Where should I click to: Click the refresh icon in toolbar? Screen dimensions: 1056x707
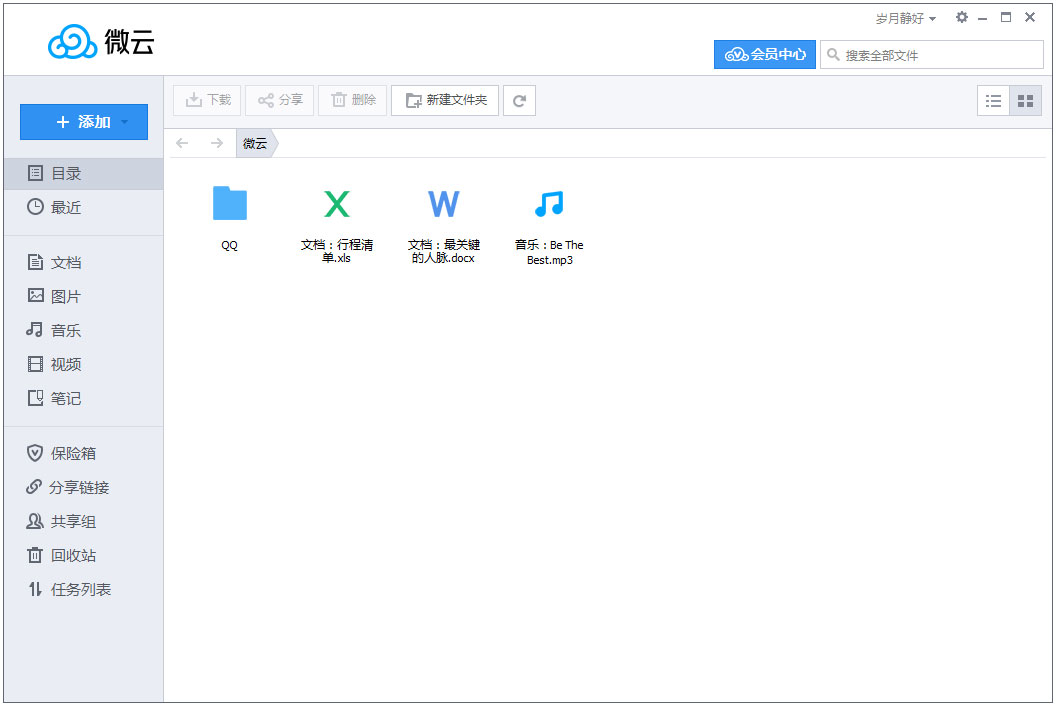pyautogui.click(x=519, y=100)
